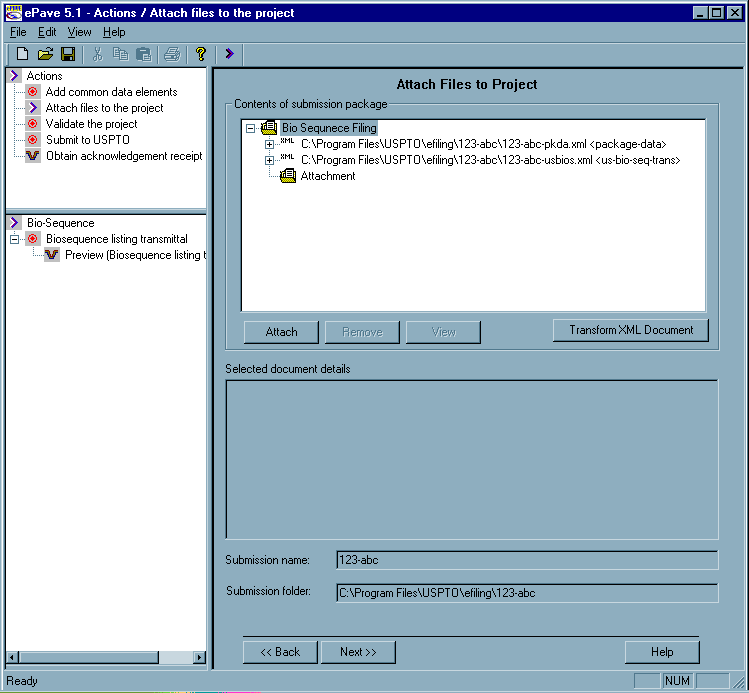Select Add common data elements action
Viewport: 749px width, 693px height.
[x=111, y=92]
